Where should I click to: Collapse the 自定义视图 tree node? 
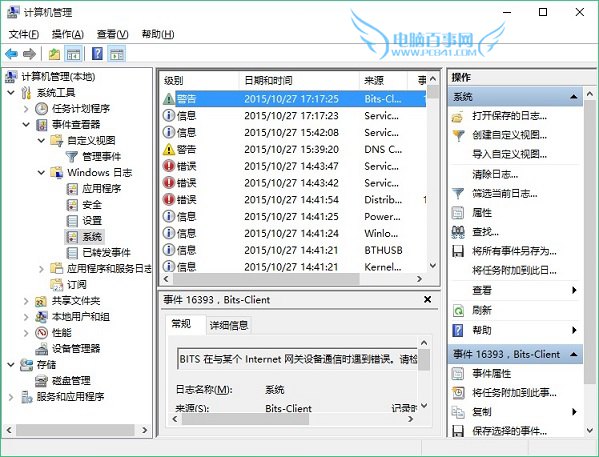(x=41, y=141)
